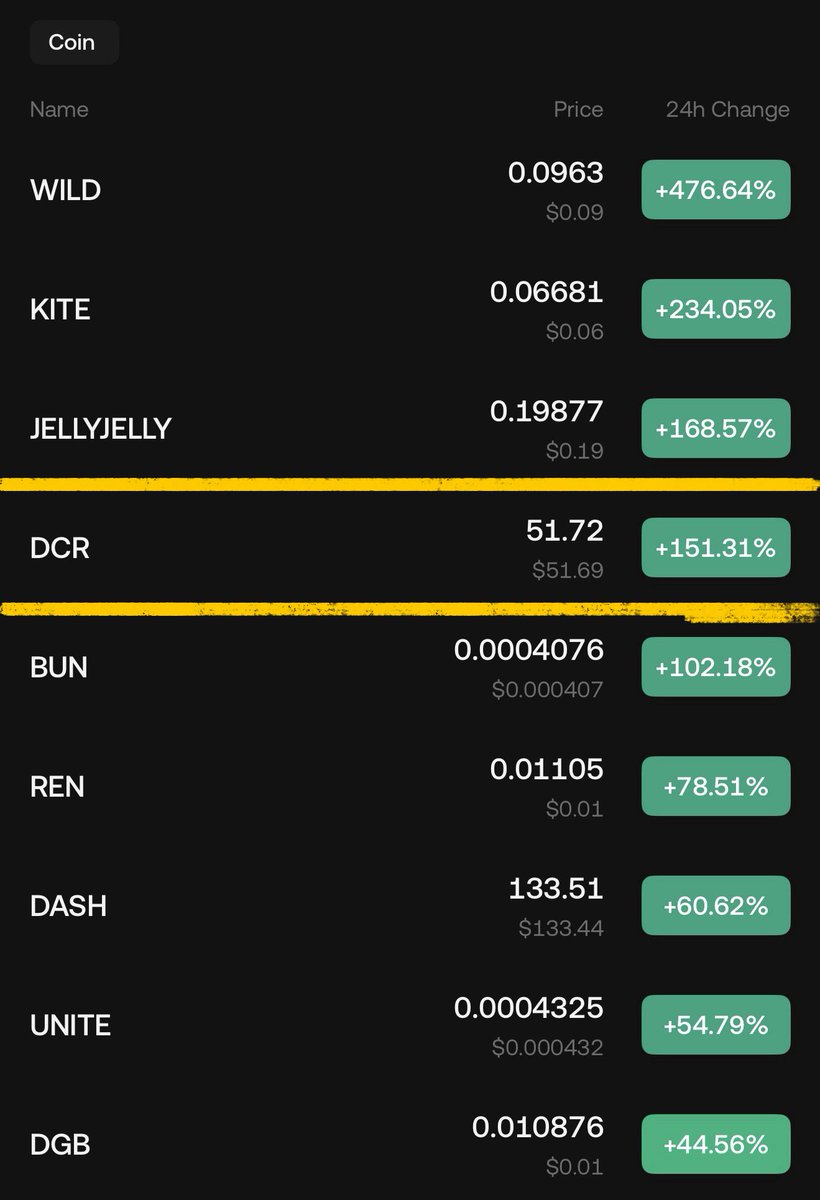Open the KITE coin row
This screenshot has height=1200, width=820.
61,309
